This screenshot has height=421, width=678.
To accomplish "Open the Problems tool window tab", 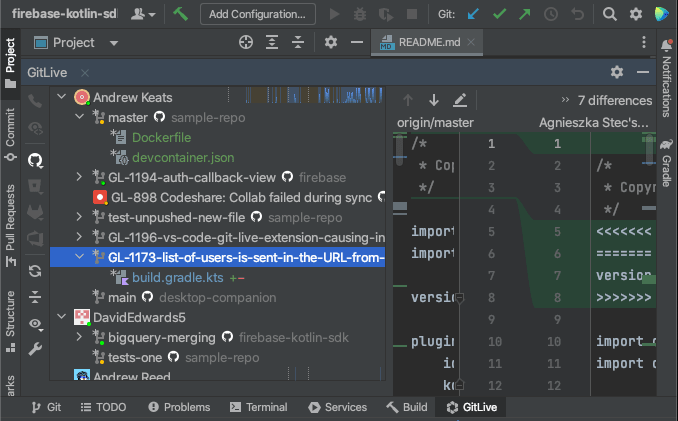I will pos(179,407).
